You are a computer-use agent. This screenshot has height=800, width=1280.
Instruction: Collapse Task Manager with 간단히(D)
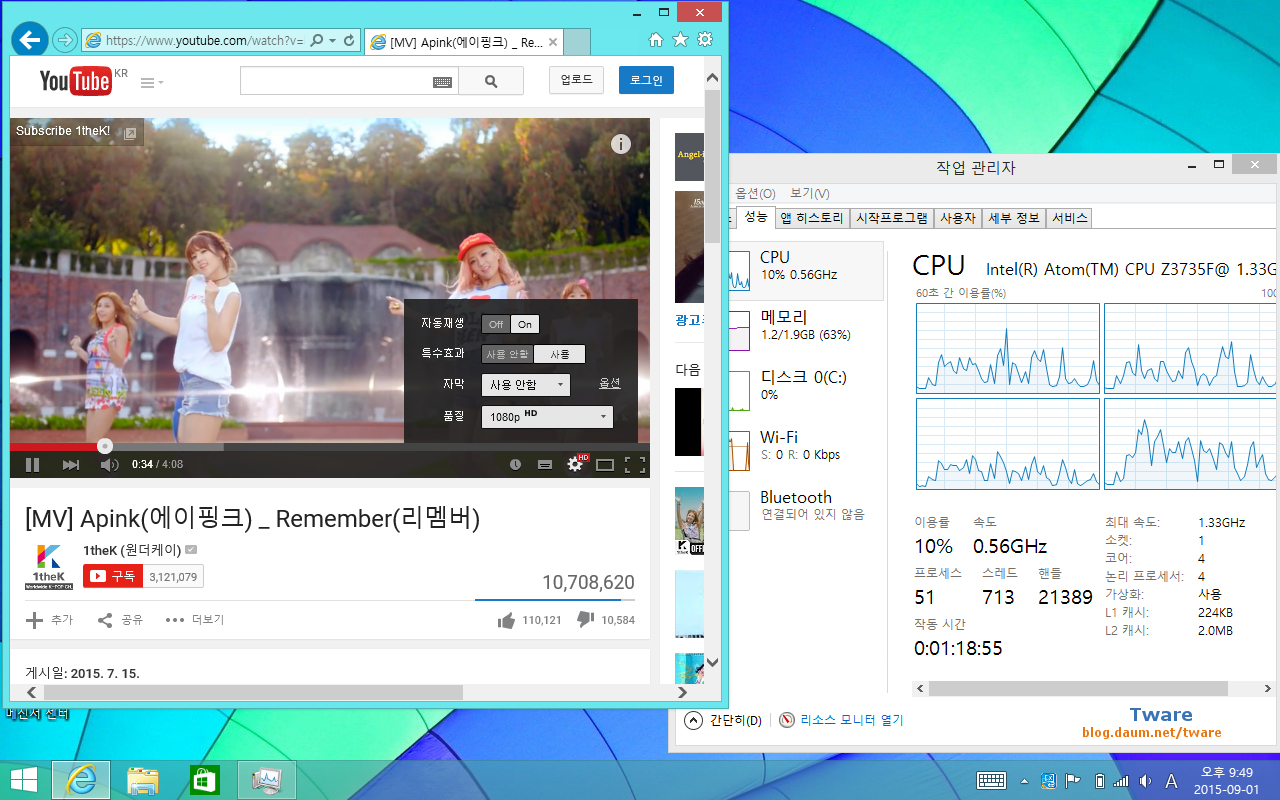pyautogui.click(x=724, y=720)
